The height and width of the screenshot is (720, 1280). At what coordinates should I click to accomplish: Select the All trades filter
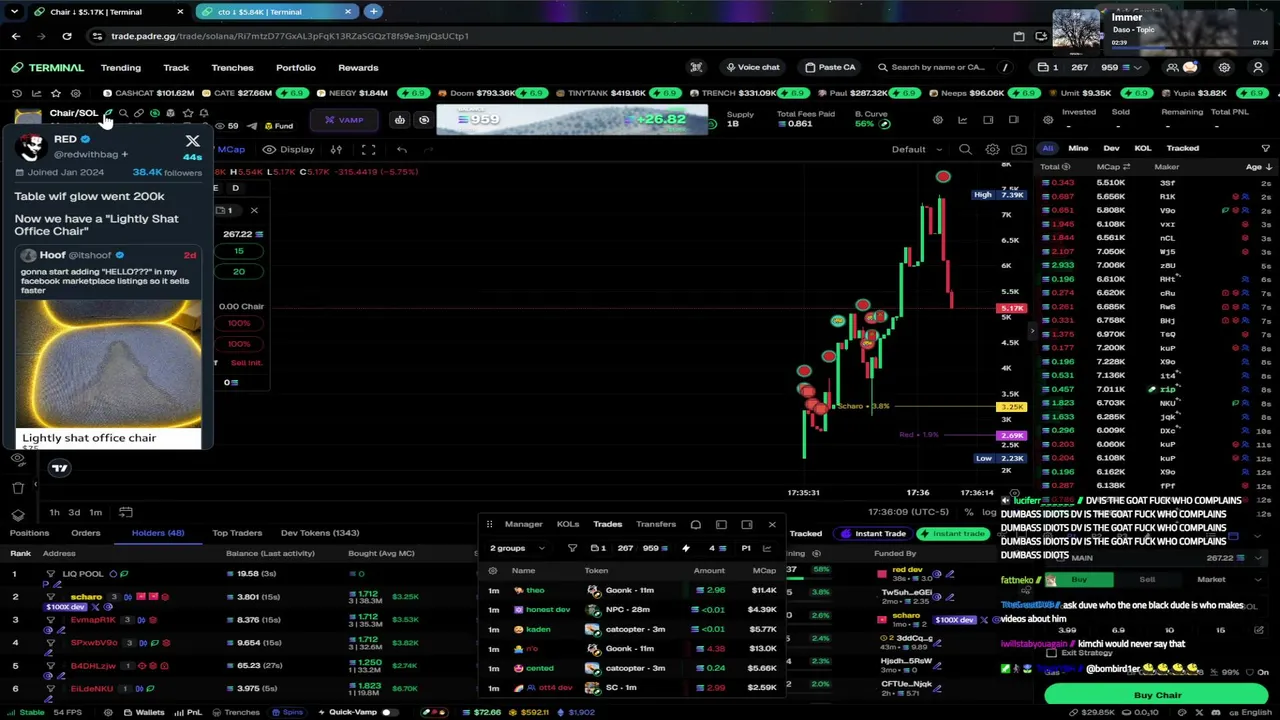pyautogui.click(x=1048, y=148)
